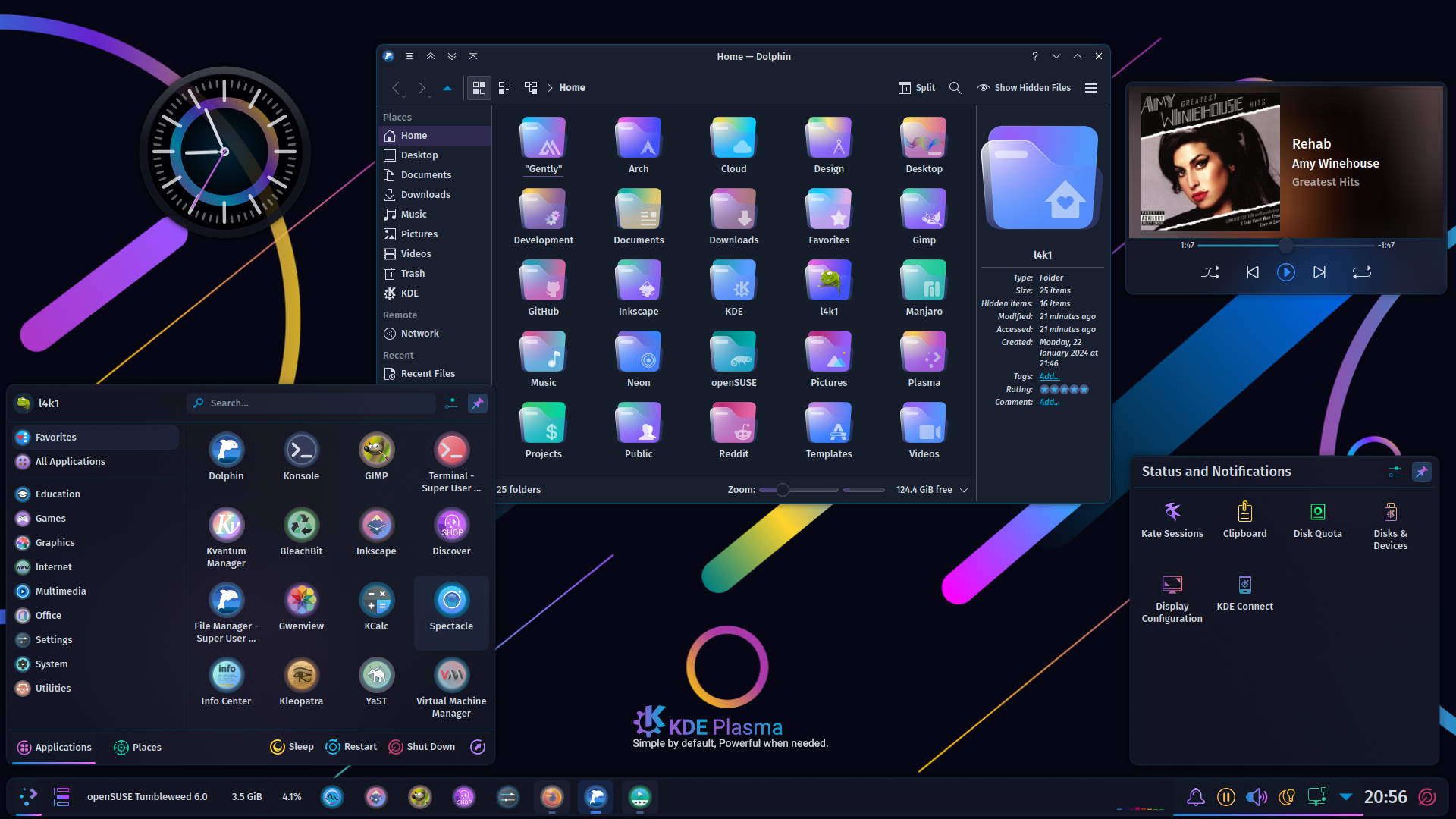
Task: Open GIMP in the application launcher
Action: pyautogui.click(x=376, y=457)
